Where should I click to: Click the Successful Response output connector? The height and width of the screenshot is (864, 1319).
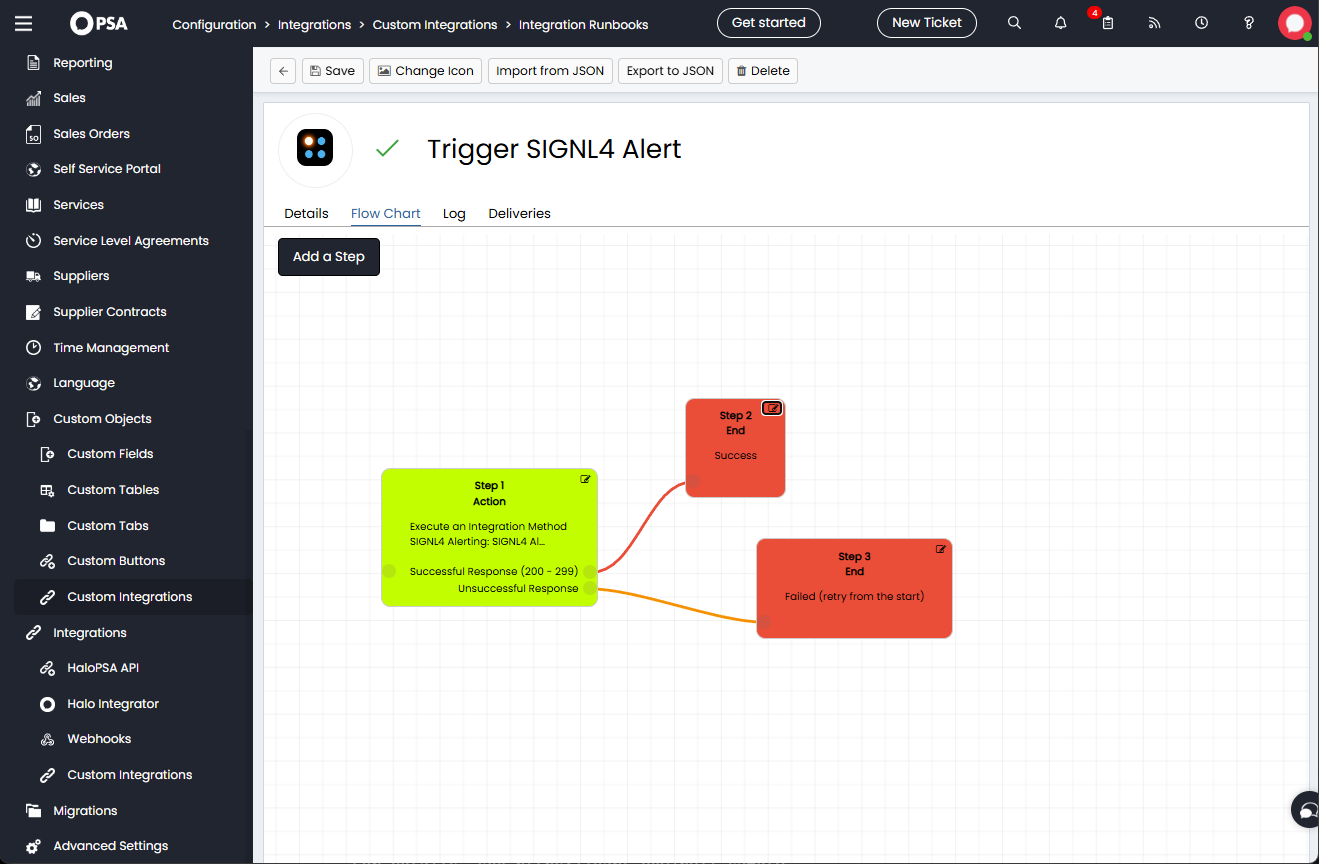pos(590,571)
